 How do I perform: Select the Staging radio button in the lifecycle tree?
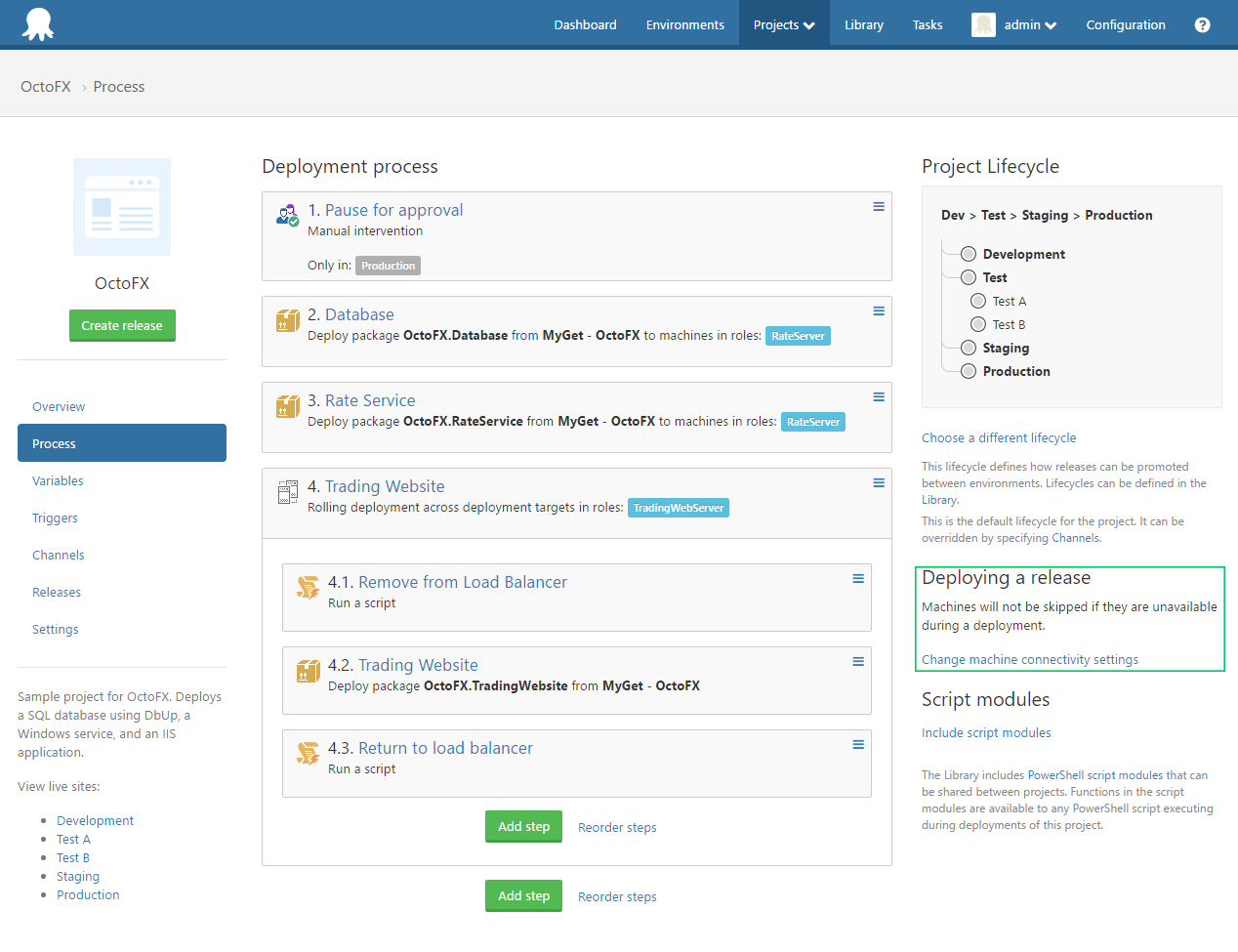point(968,348)
